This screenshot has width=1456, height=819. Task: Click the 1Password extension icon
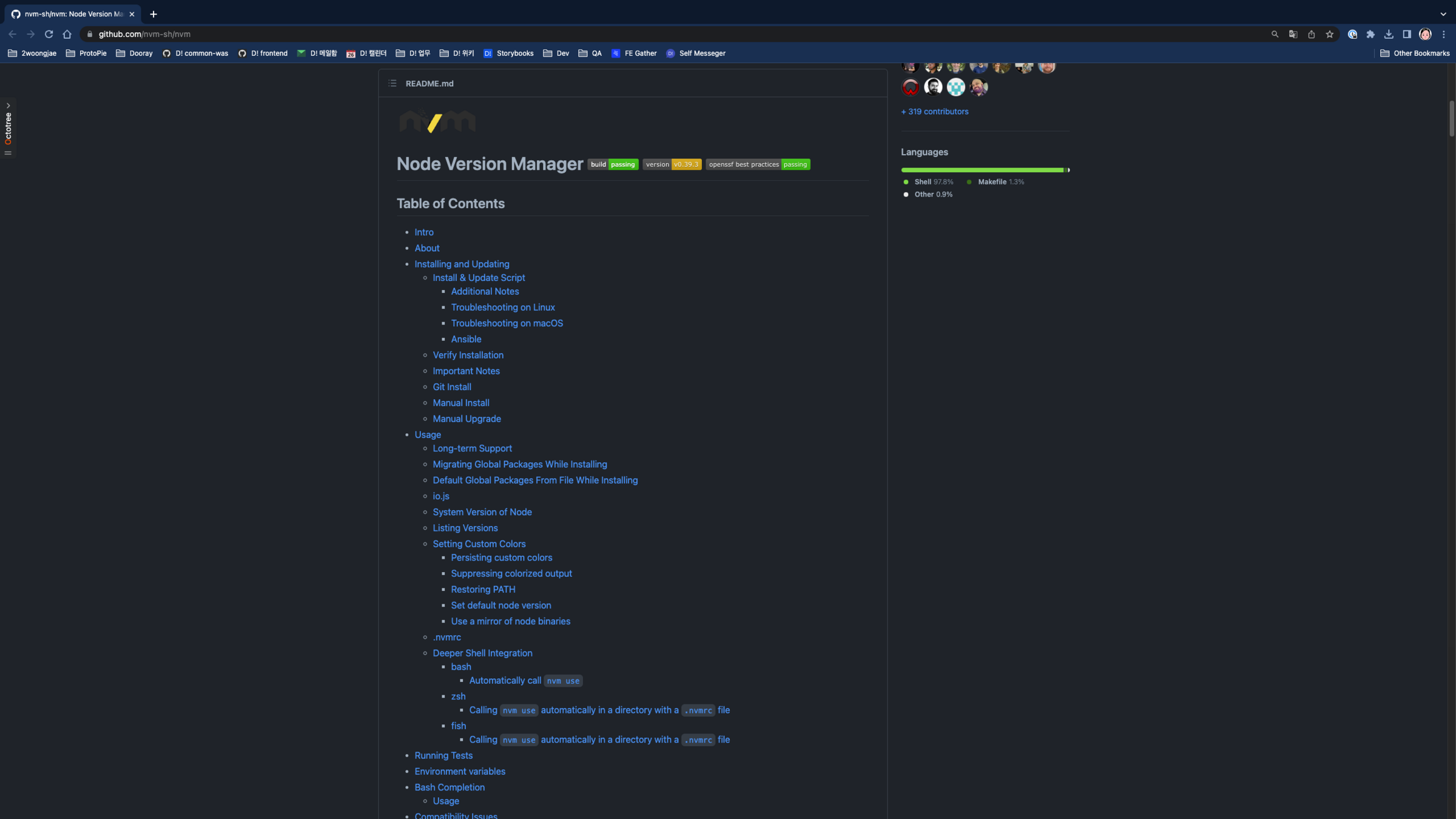click(x=1352, y=35)
